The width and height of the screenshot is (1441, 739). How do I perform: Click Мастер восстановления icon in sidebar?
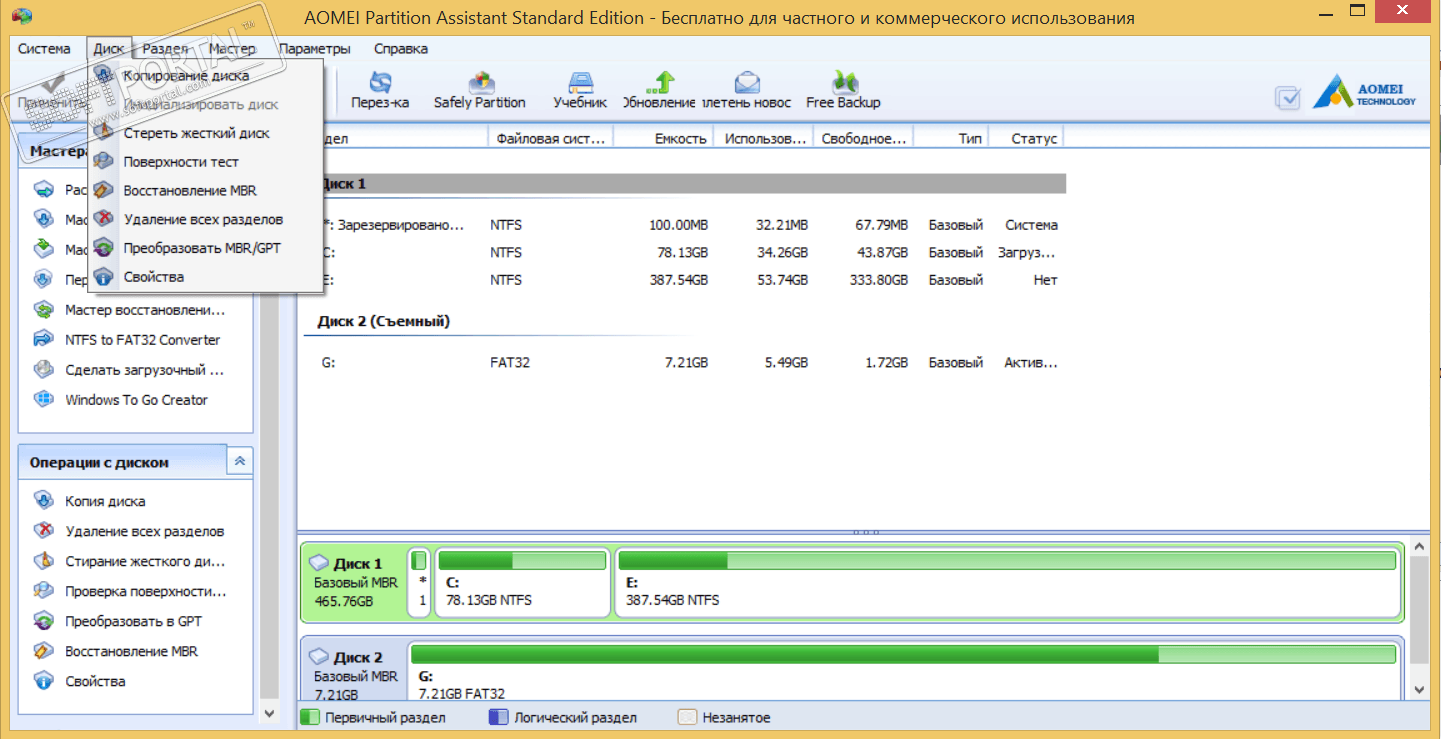tap(44, 310)
